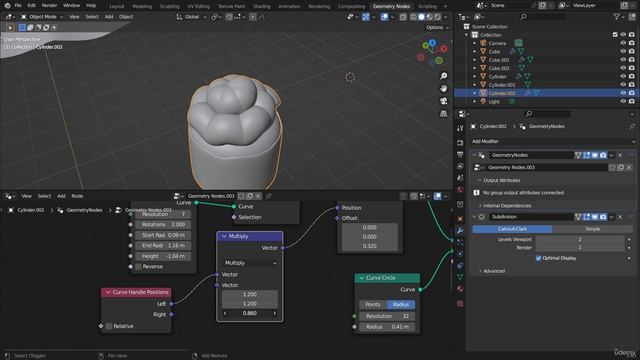Viewport: 640px width, 360px height.
Task: Collapse the GeometryNodes modifier panel
Action: click(x=474, y=155)
